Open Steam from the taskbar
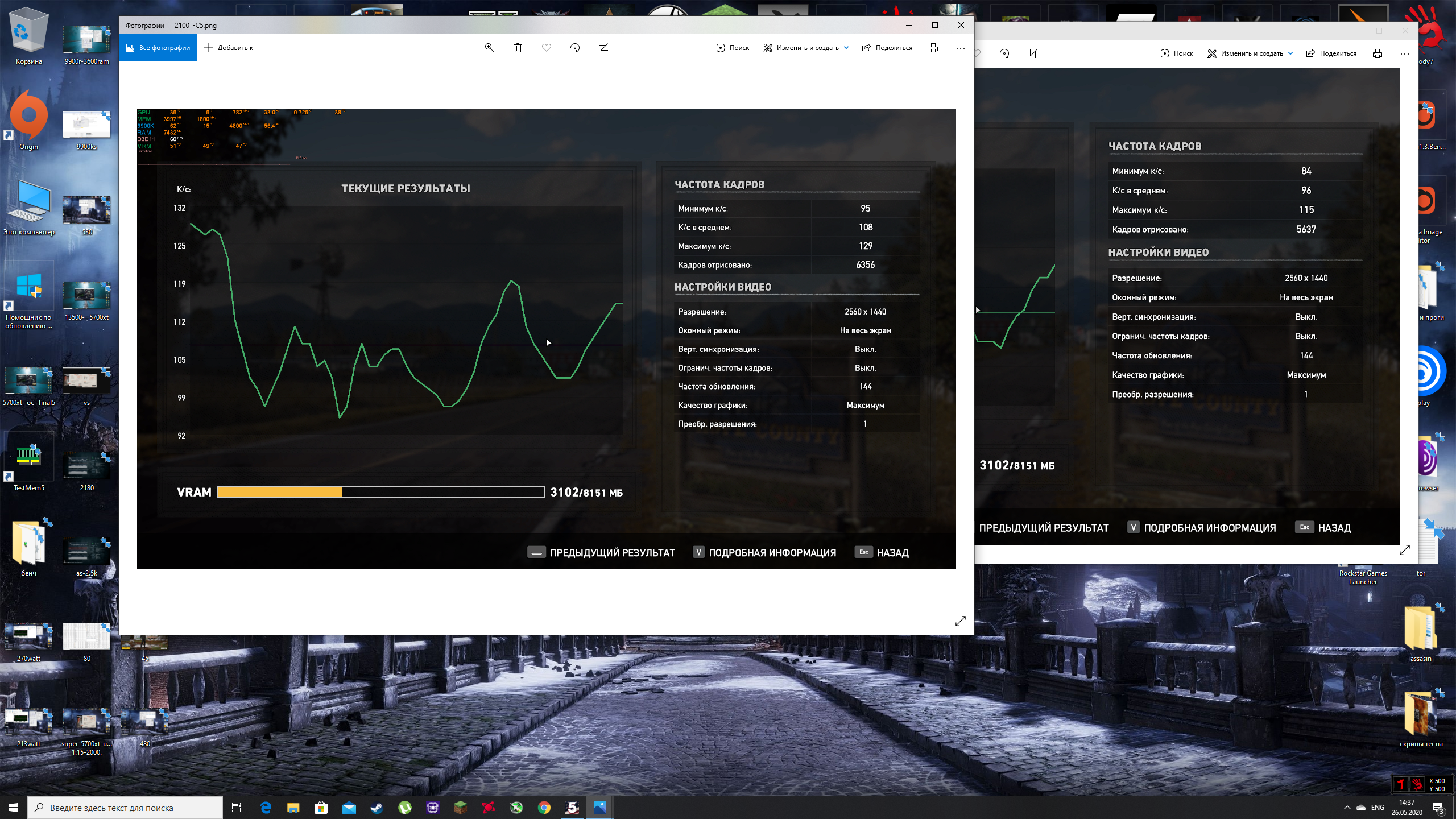Image resolution: width=1456 pixels, height=819 pixels. [x=377, y=808]
